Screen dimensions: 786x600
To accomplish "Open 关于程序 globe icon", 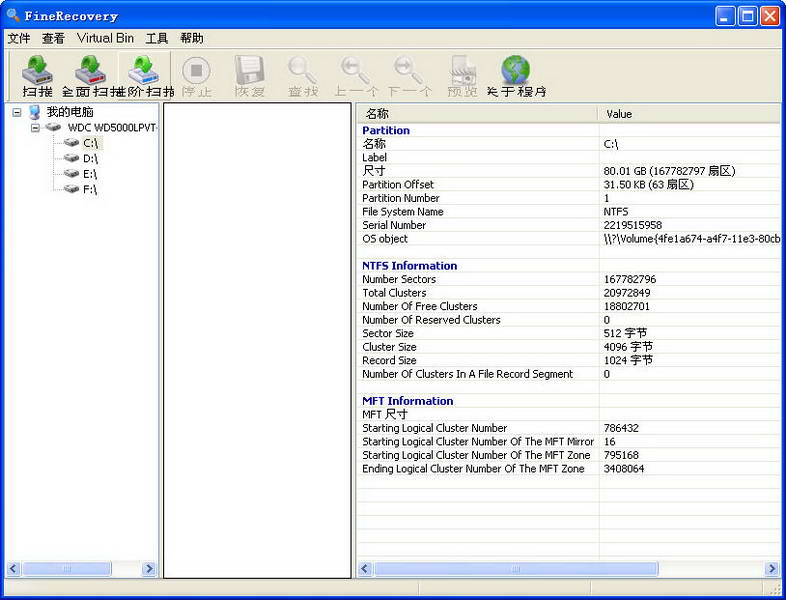I will click(516, 76).
